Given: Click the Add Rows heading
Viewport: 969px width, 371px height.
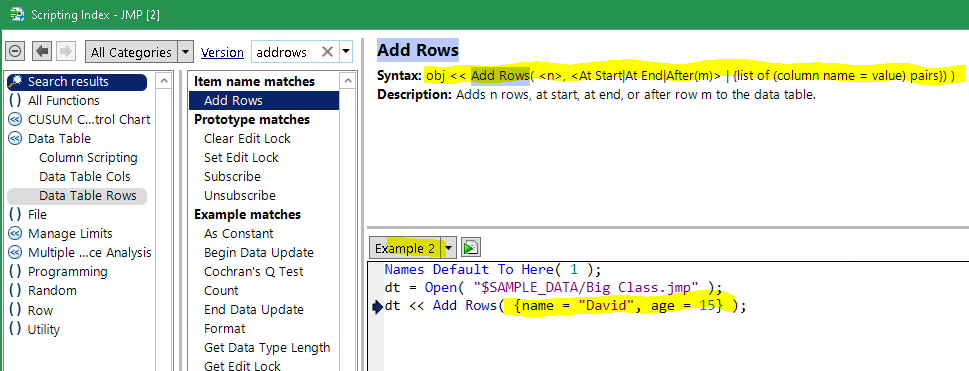Looking at the screenshot, I should pos(418,50).
